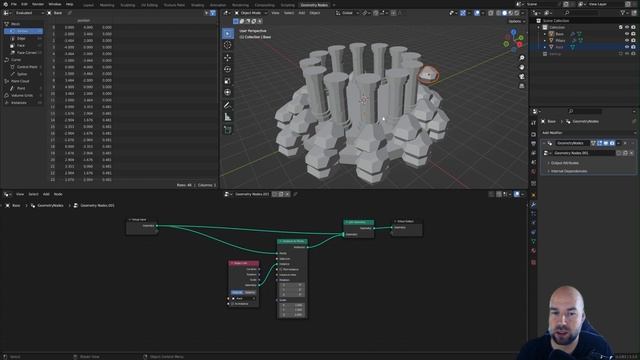Click the properties search field
Screen dimensions: 640x360
[585, 111]
